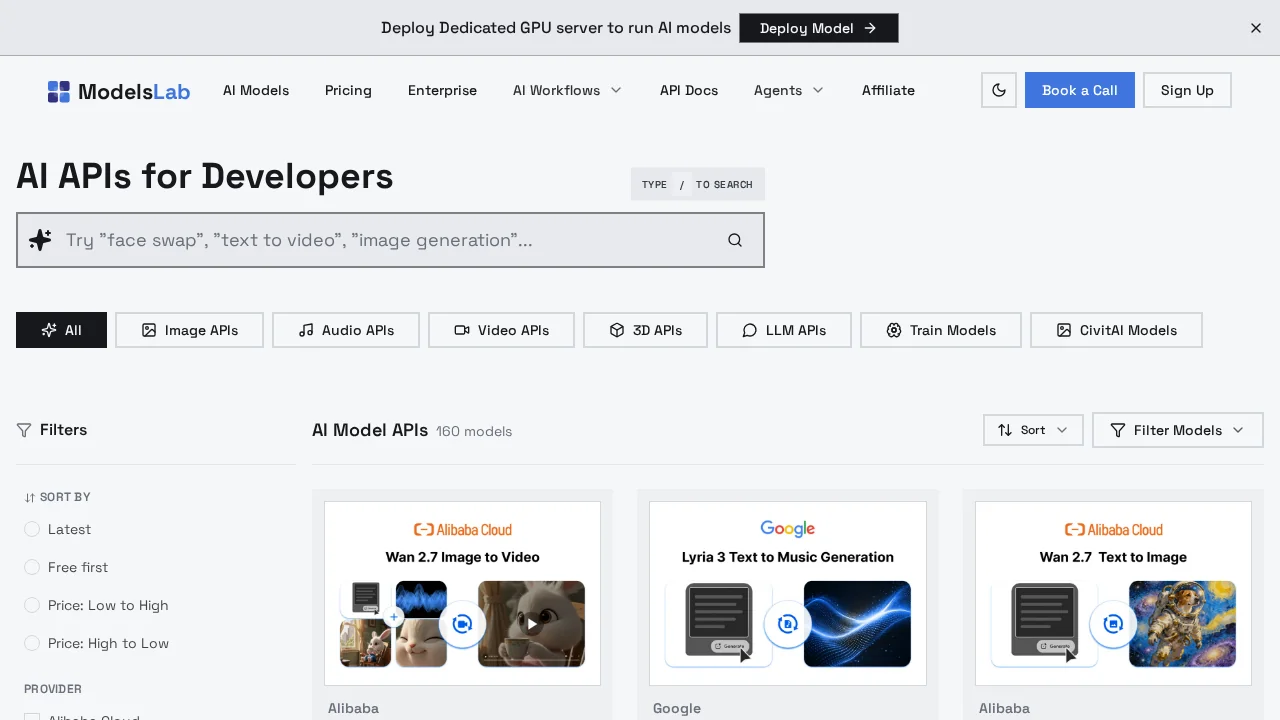Toggle dark mode with the moon icon

[998, 90]
